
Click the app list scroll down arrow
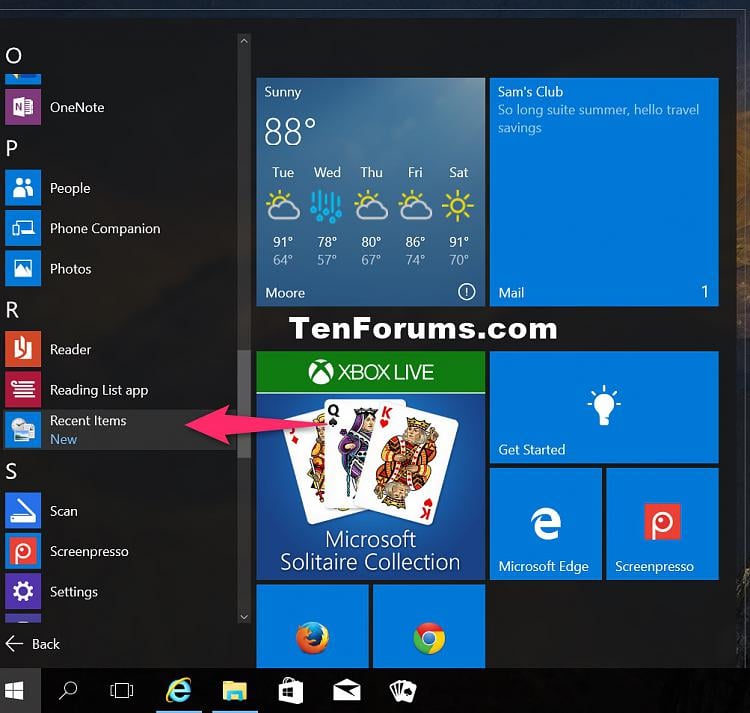(244, 617)
